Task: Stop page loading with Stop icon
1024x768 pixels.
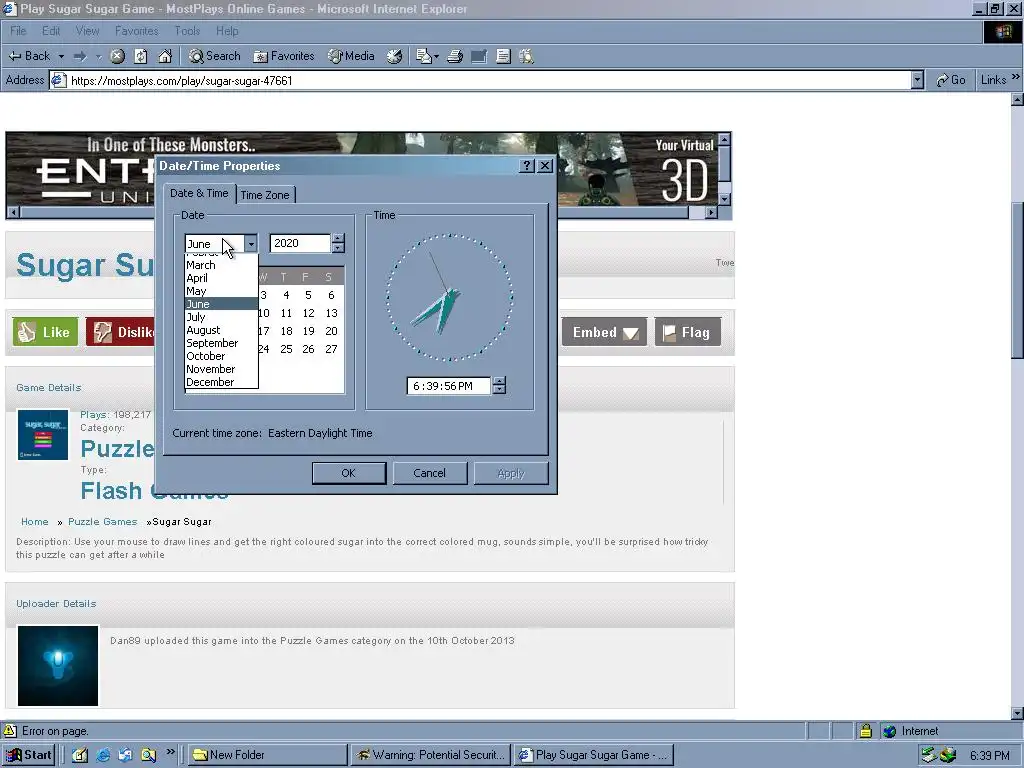Action: [x=117, y=56]
